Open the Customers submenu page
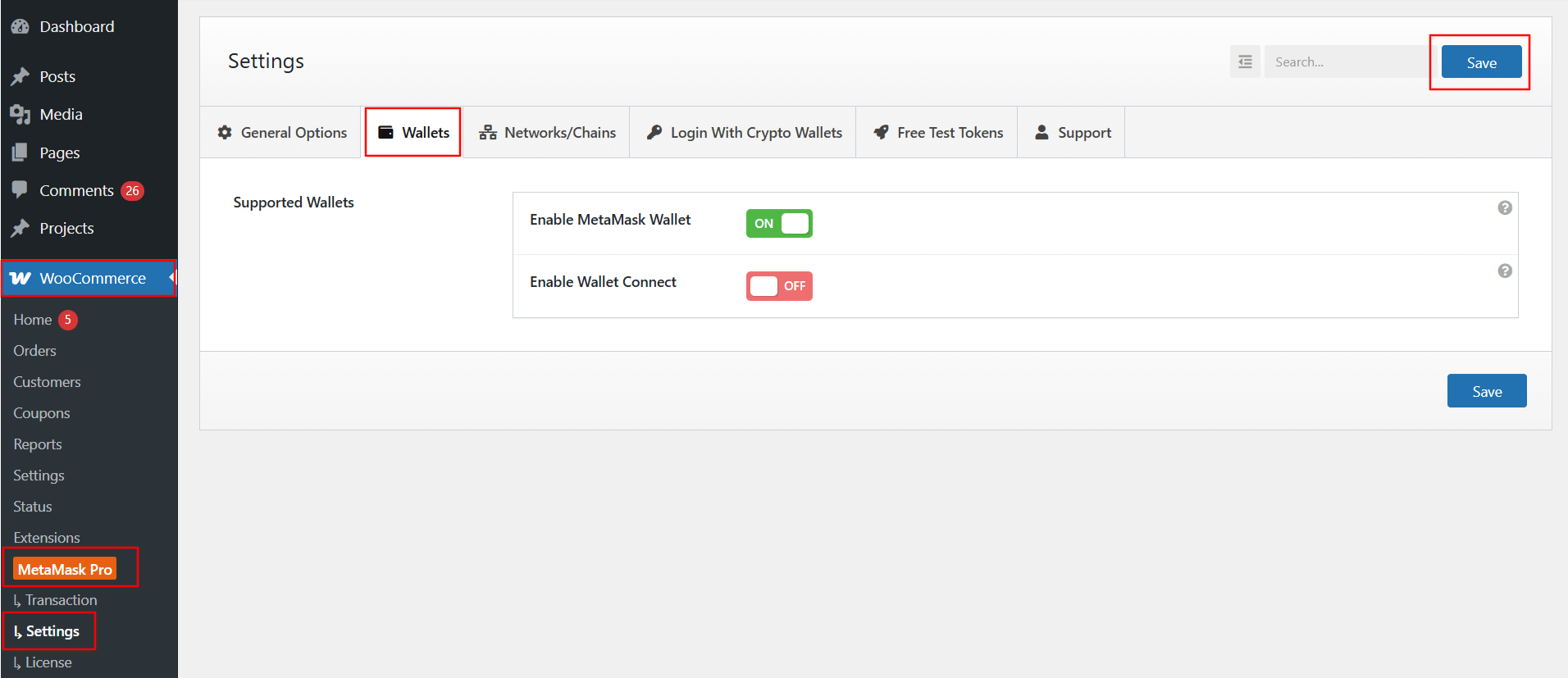1568x678 pixels. (47, 382)
